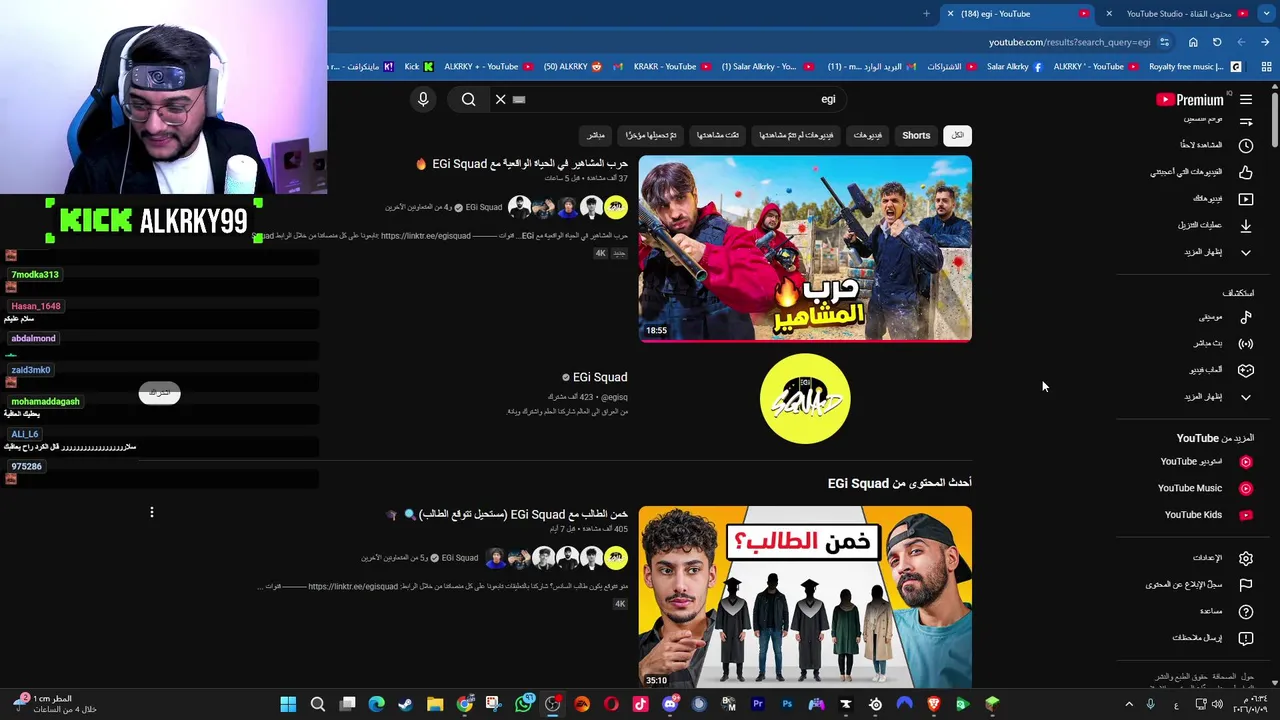Open EGi Squad channel yellow avatar
This screenshot has height=720, width=1280.
tap(805, 398)
